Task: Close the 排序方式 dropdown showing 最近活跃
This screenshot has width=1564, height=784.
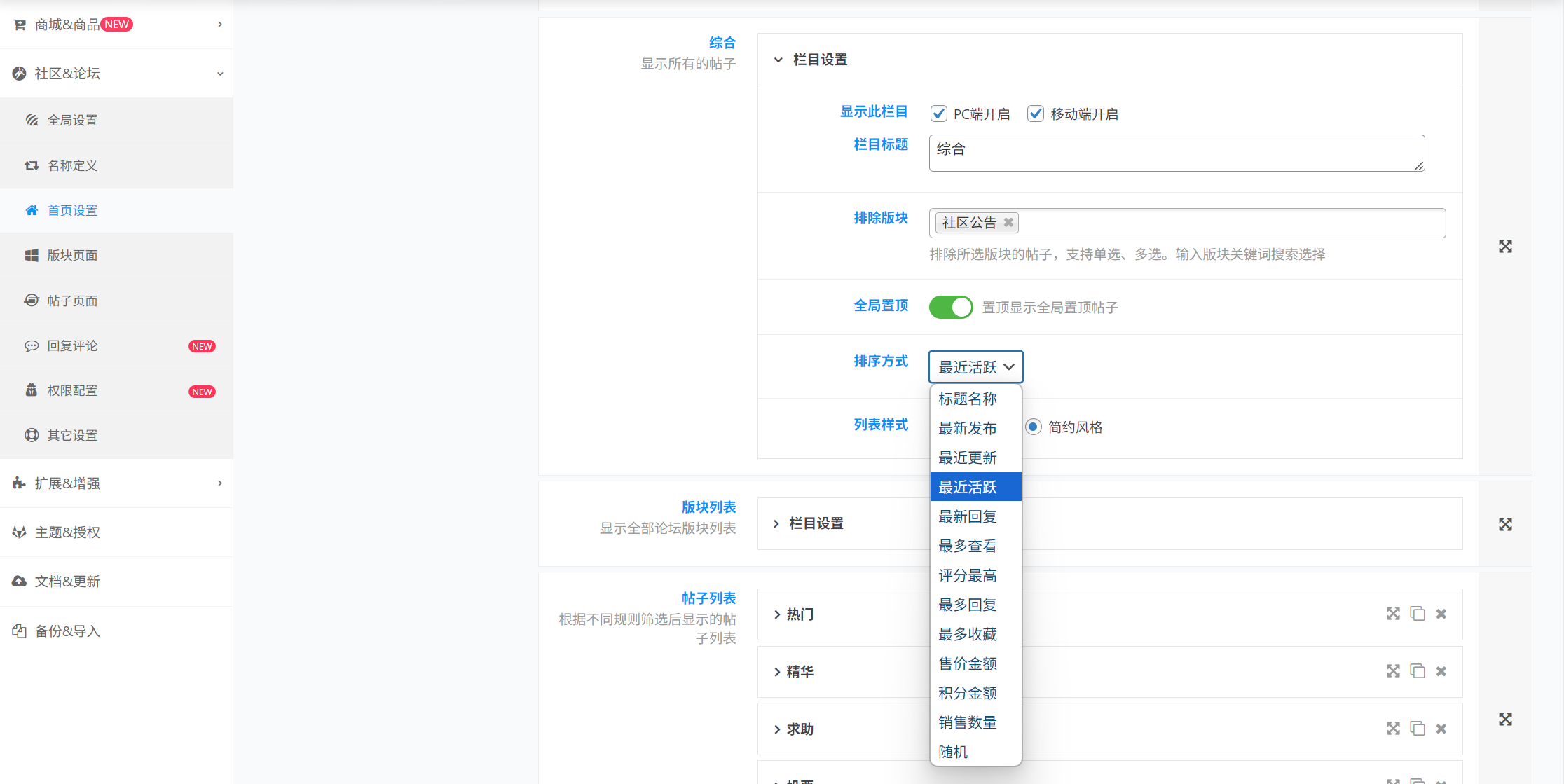Action: pos(975,367)
